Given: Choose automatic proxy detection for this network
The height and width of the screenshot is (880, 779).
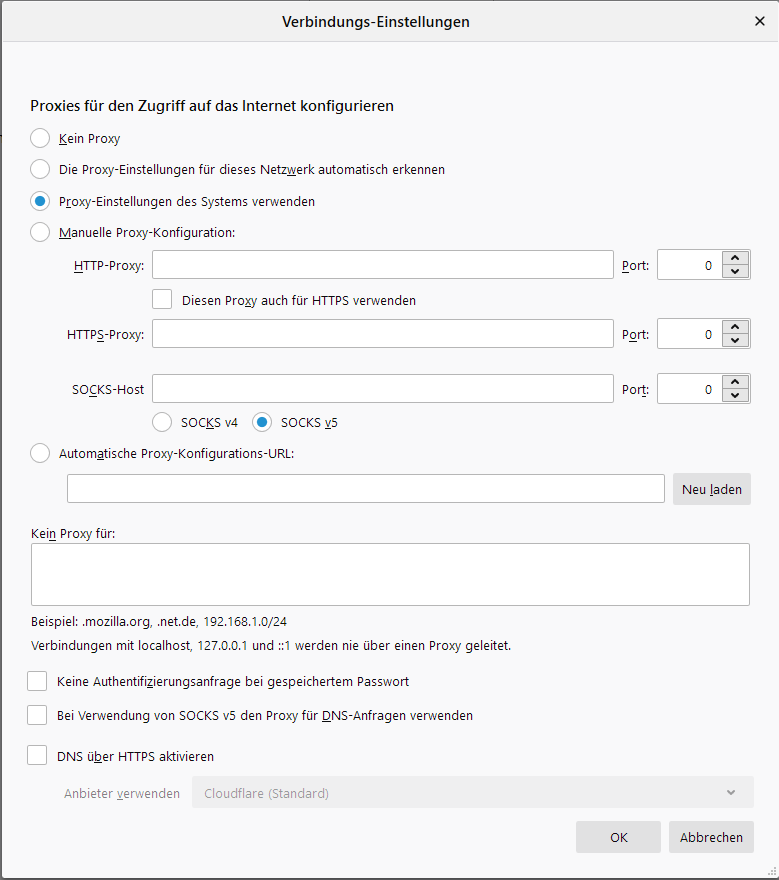Looking at the screenshot, I should [40, 169].
